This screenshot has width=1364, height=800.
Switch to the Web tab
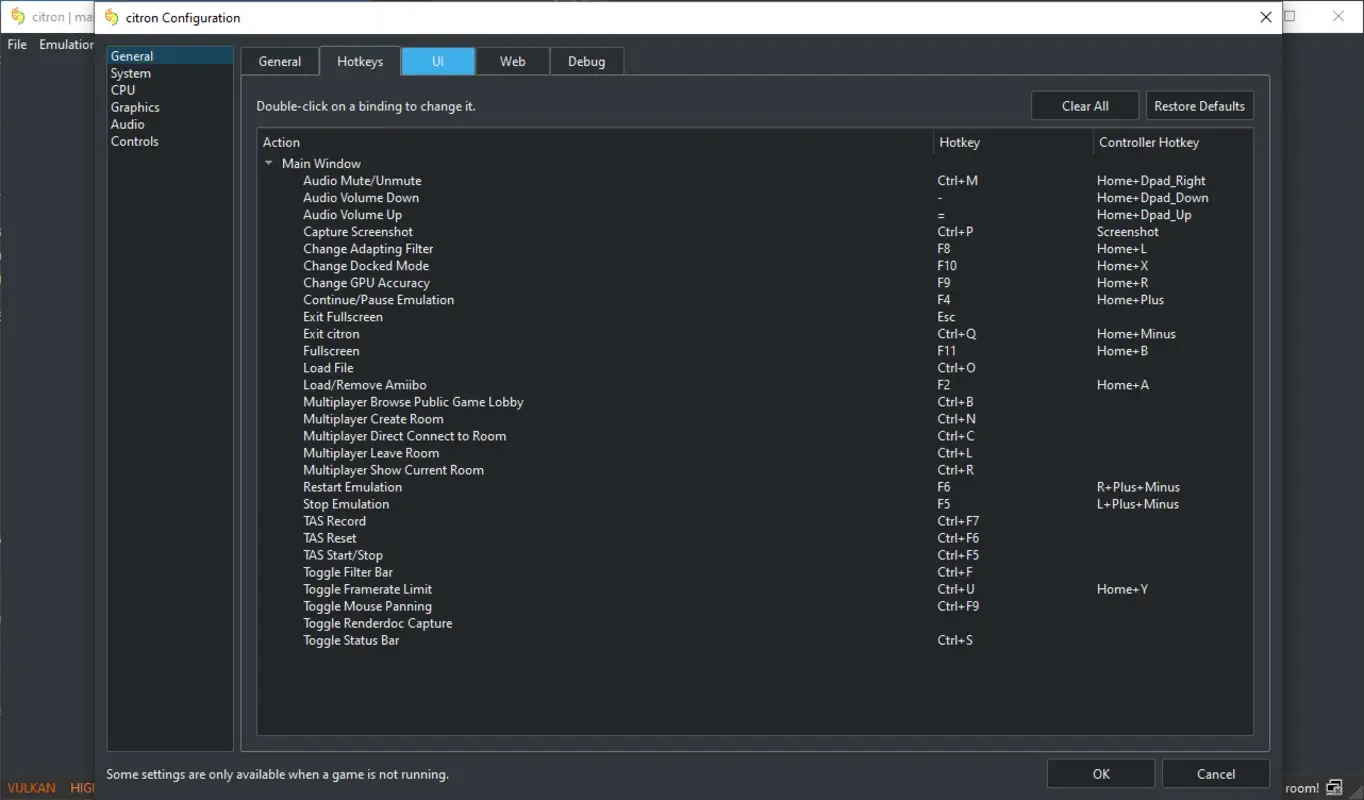[512, 61]
